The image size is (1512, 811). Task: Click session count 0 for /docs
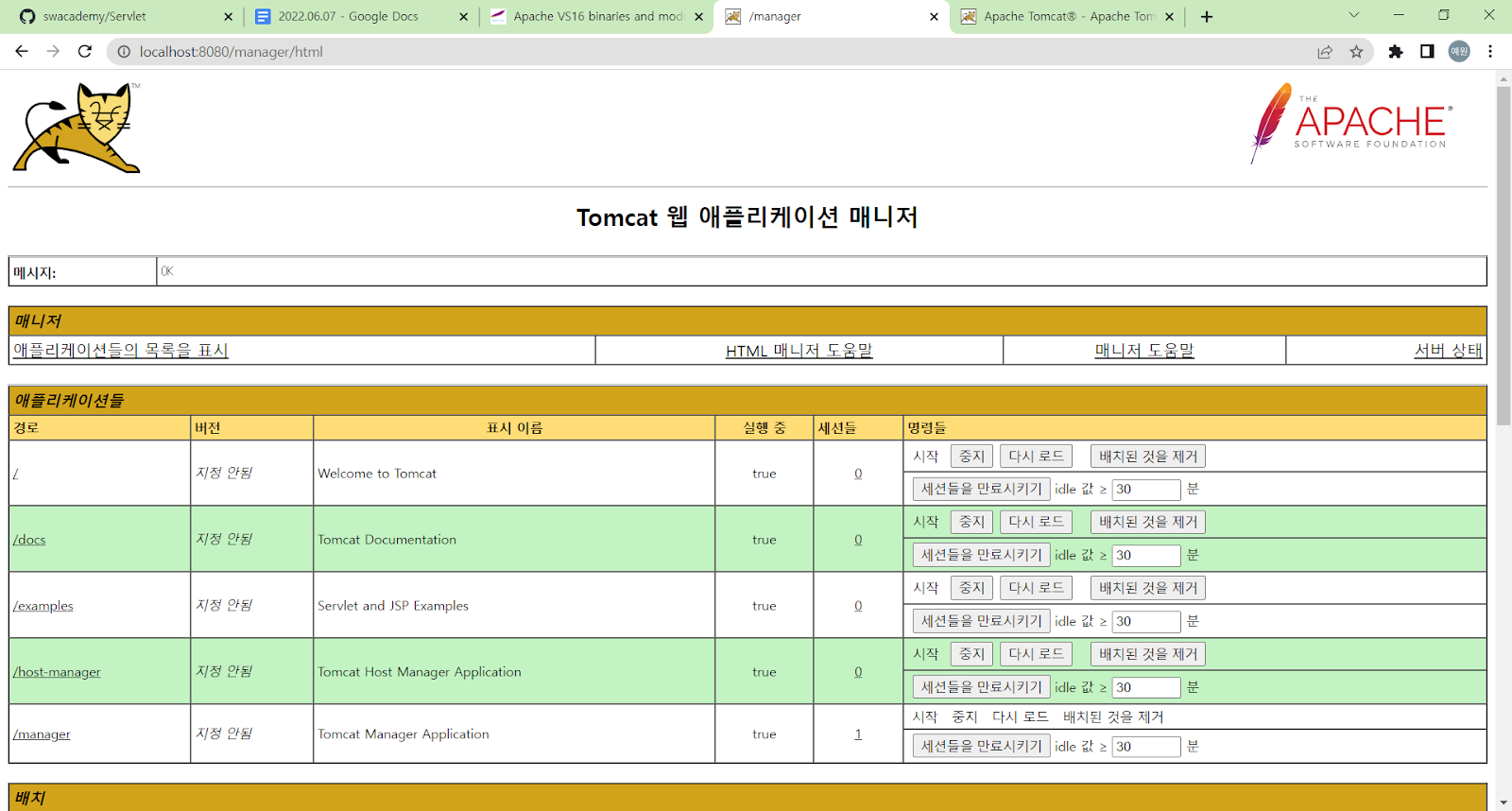(858, 540)
